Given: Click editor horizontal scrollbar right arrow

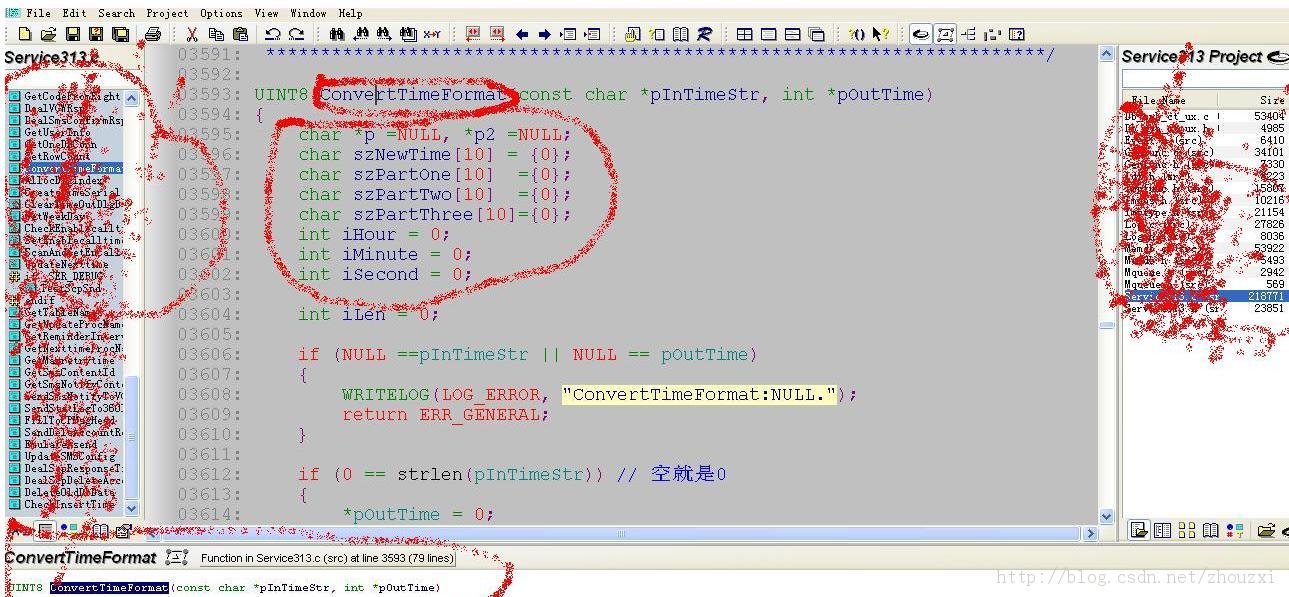Looking at the screenshot, I should pos(1091,534).
